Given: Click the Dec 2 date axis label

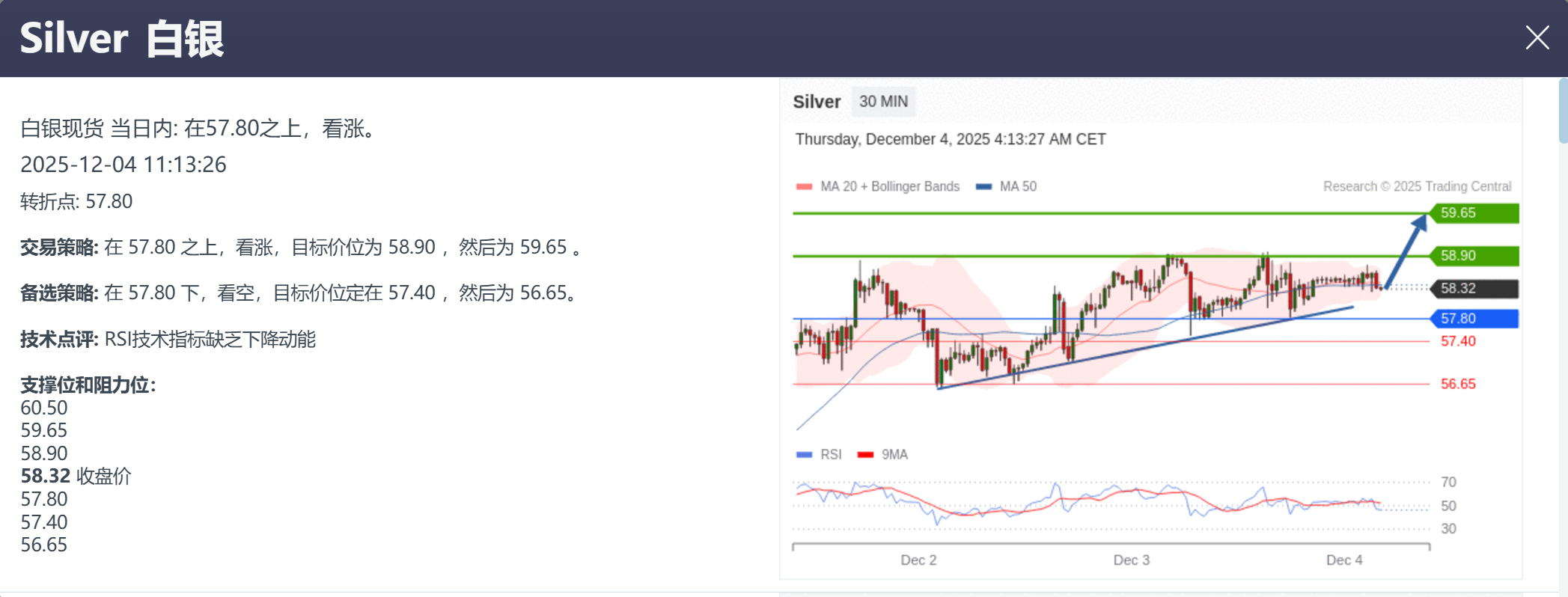Looking at the screenshot, I should pyautogui.click(x=918, y=560).
